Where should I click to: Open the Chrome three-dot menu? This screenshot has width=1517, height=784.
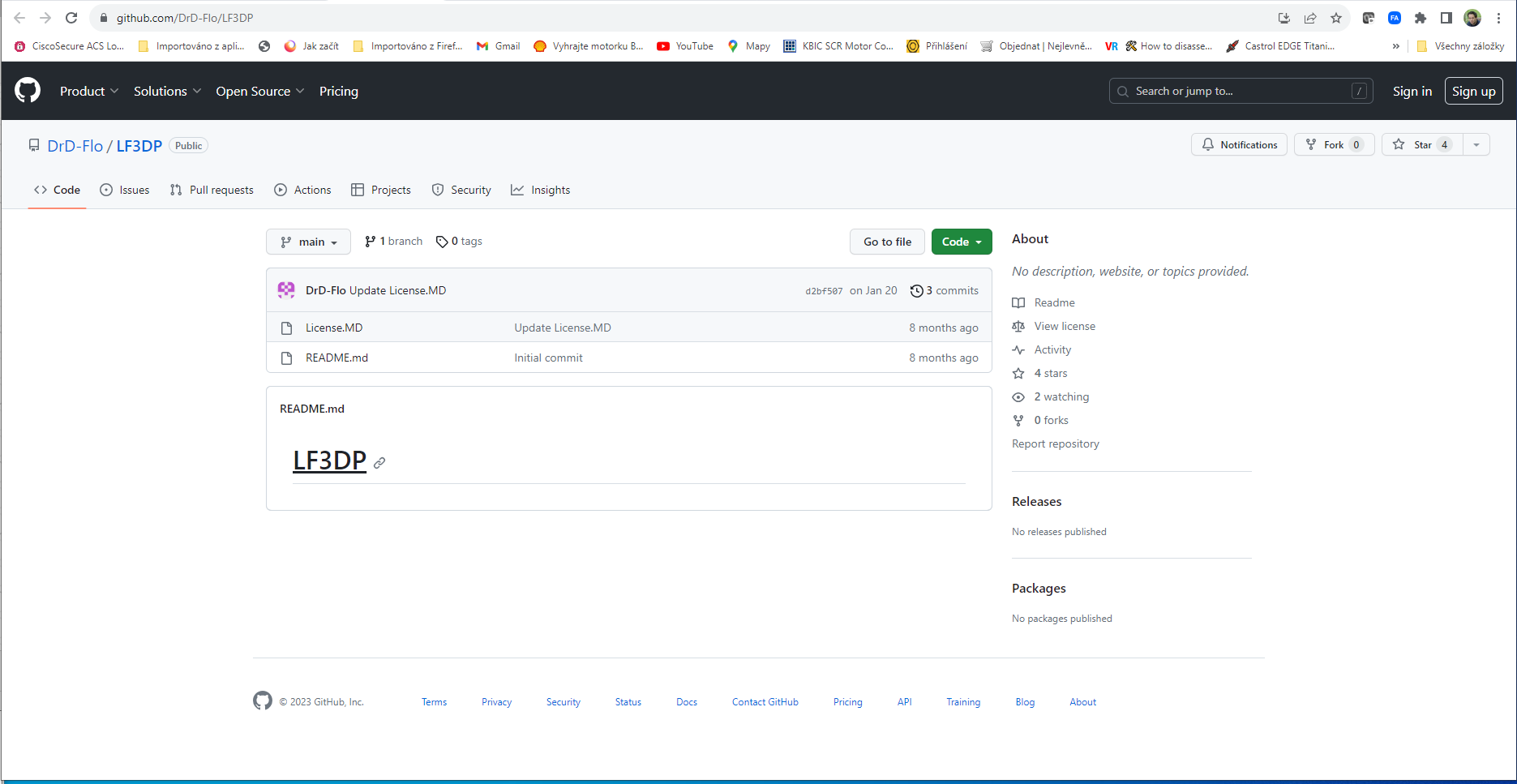[x=1498, y=18]
